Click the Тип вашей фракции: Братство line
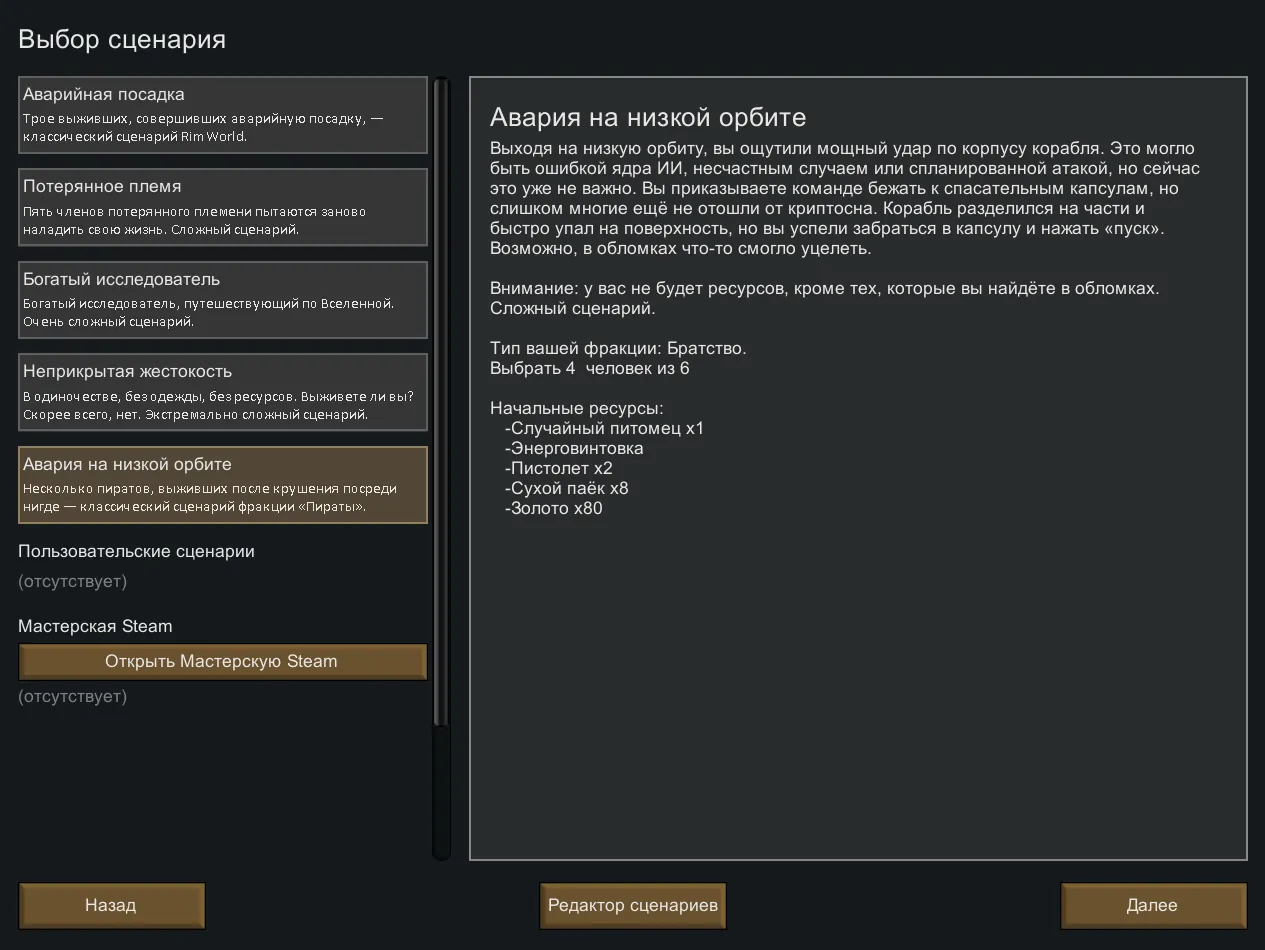 click(x=618, y=349)
